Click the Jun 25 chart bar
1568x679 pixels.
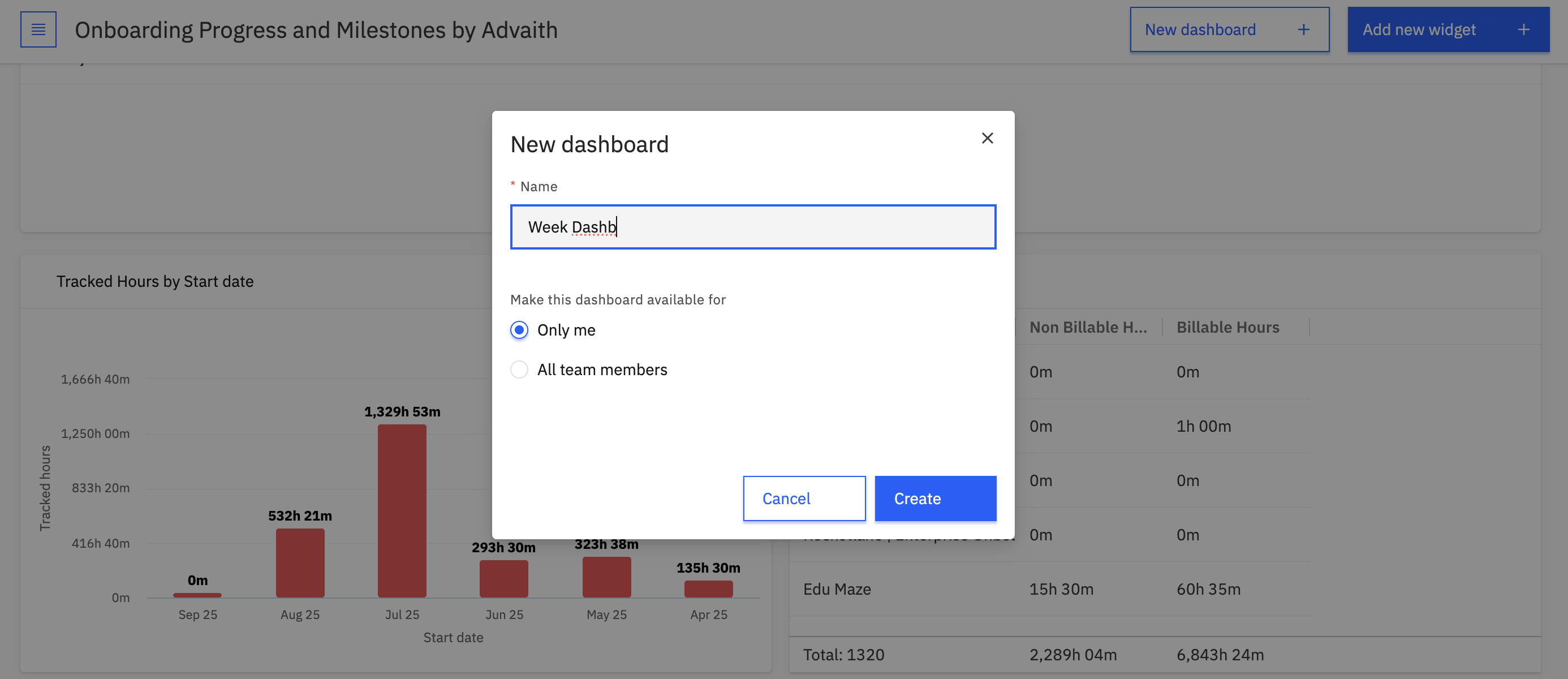[x=503, y=578]
